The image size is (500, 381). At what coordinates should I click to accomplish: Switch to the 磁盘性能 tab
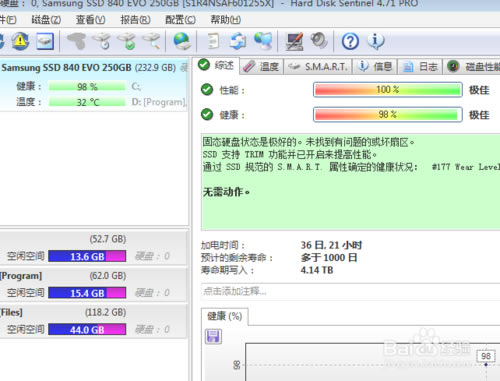click(473, 67)
